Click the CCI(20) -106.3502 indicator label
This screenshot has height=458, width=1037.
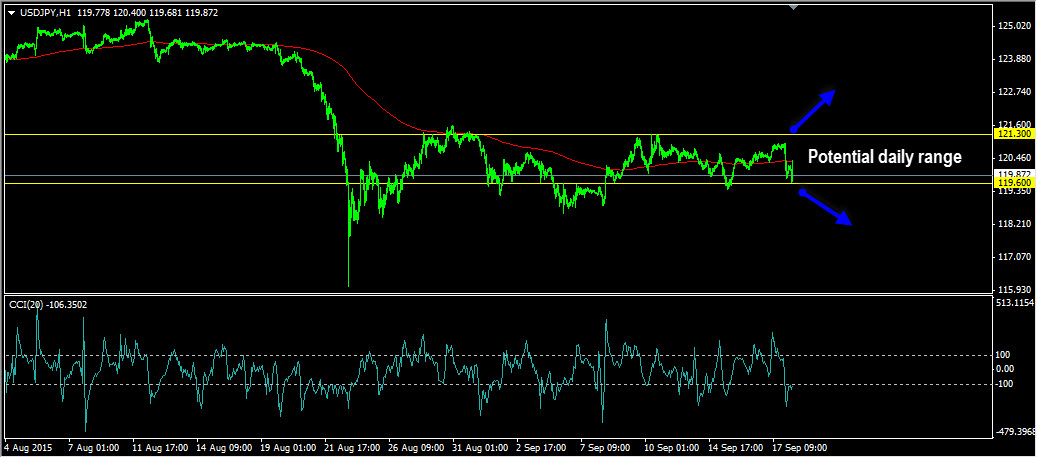[x=48, y=305]
